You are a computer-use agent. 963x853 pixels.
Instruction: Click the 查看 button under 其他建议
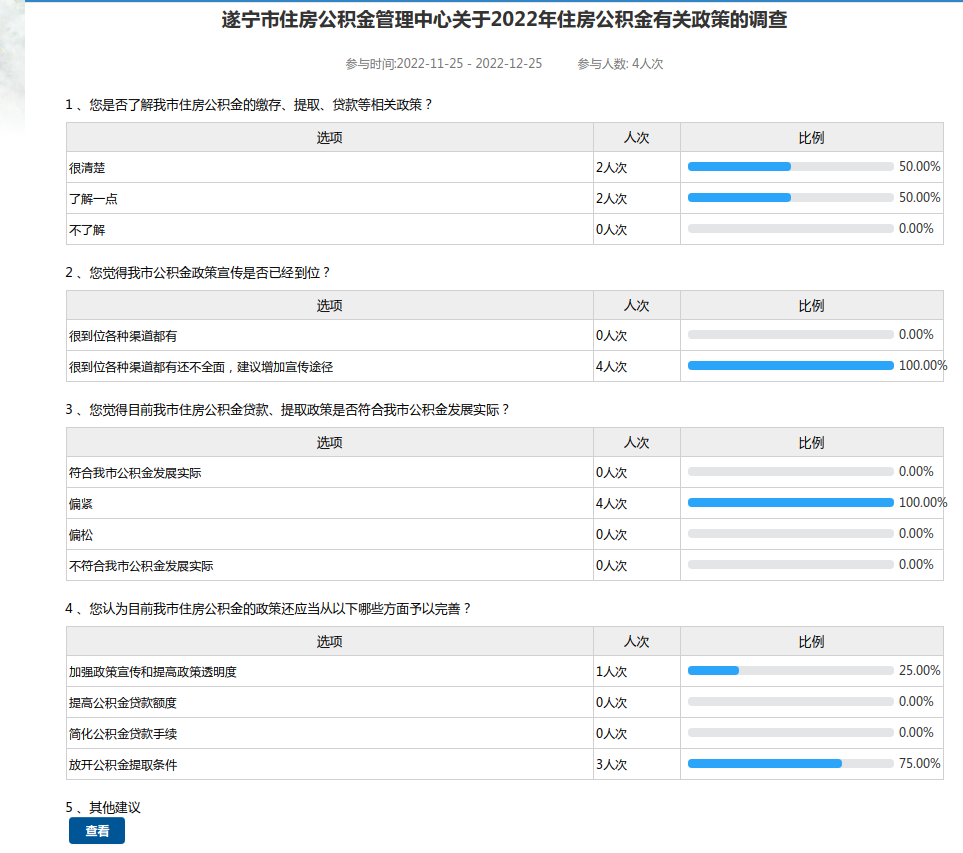click(x=97, y=831)
